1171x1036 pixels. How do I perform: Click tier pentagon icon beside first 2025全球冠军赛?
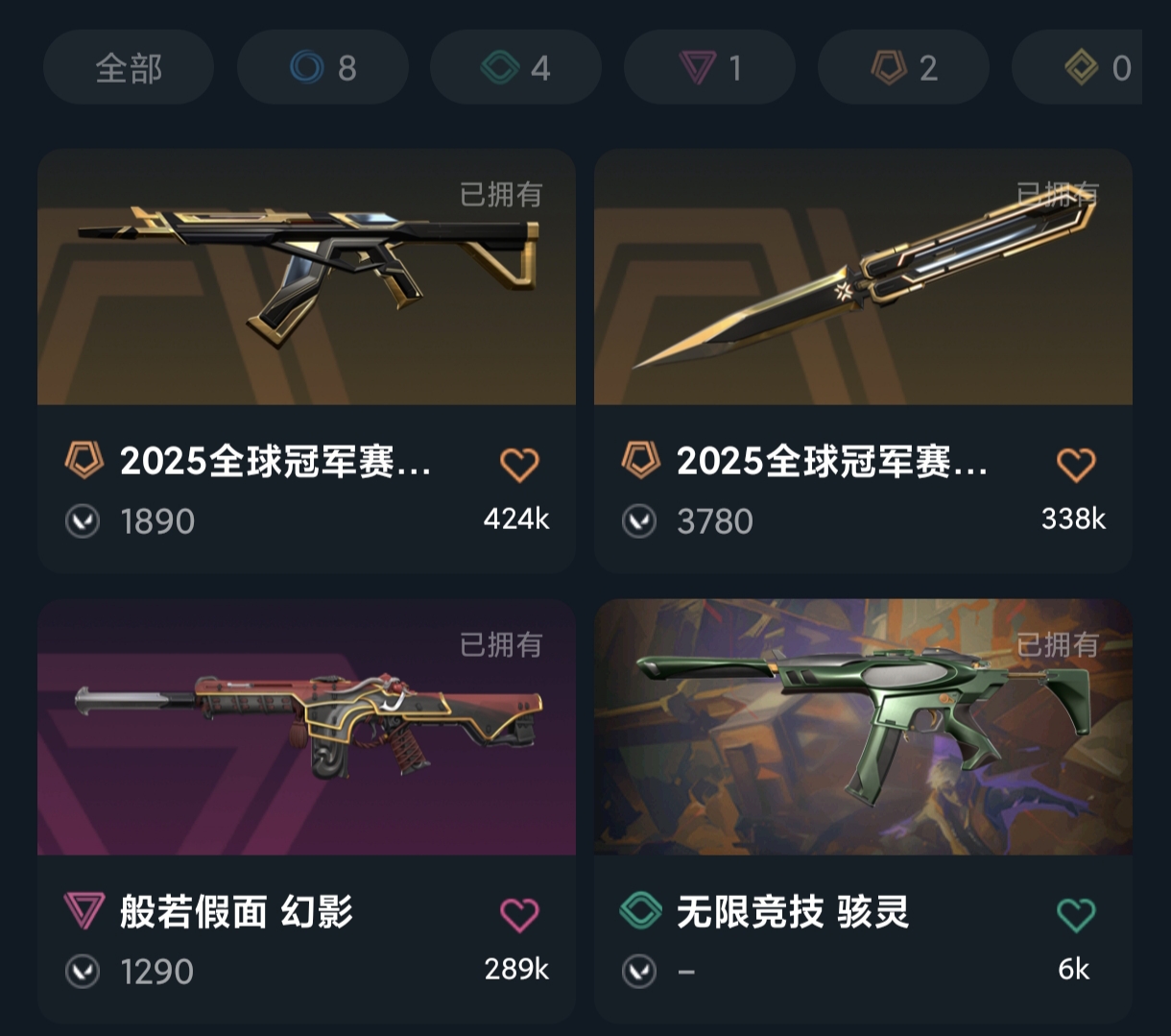(84, 461)
